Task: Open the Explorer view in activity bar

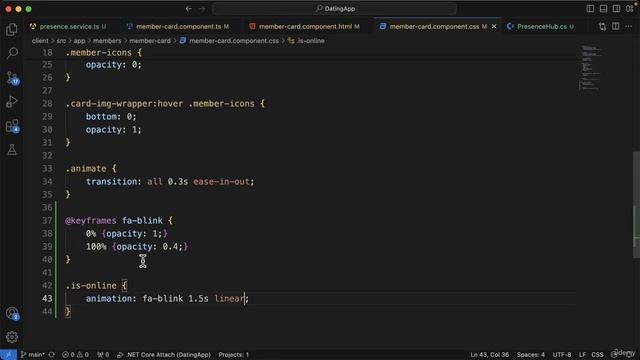Action: pyautogui.click(x=12, y=29)
